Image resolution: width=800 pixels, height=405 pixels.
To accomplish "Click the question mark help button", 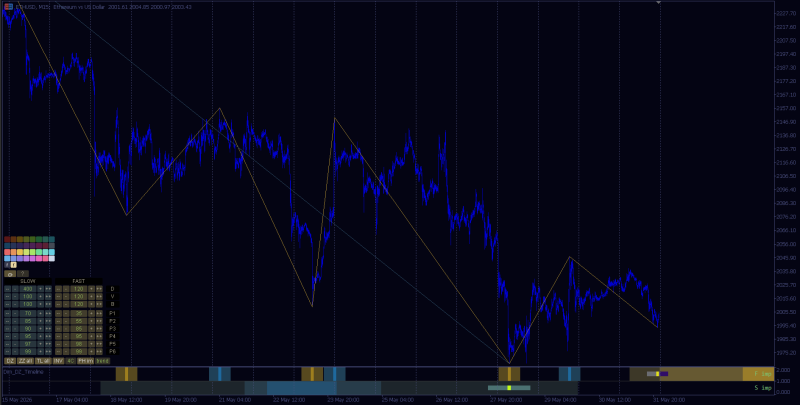I will coord(22,273).
